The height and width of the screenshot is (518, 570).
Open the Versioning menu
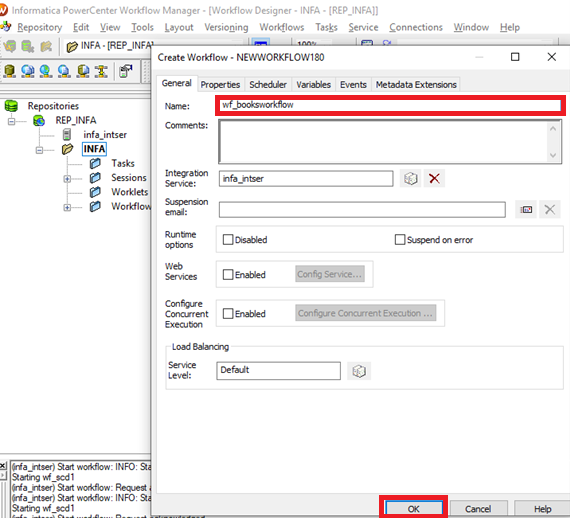(x=226, y=27)
